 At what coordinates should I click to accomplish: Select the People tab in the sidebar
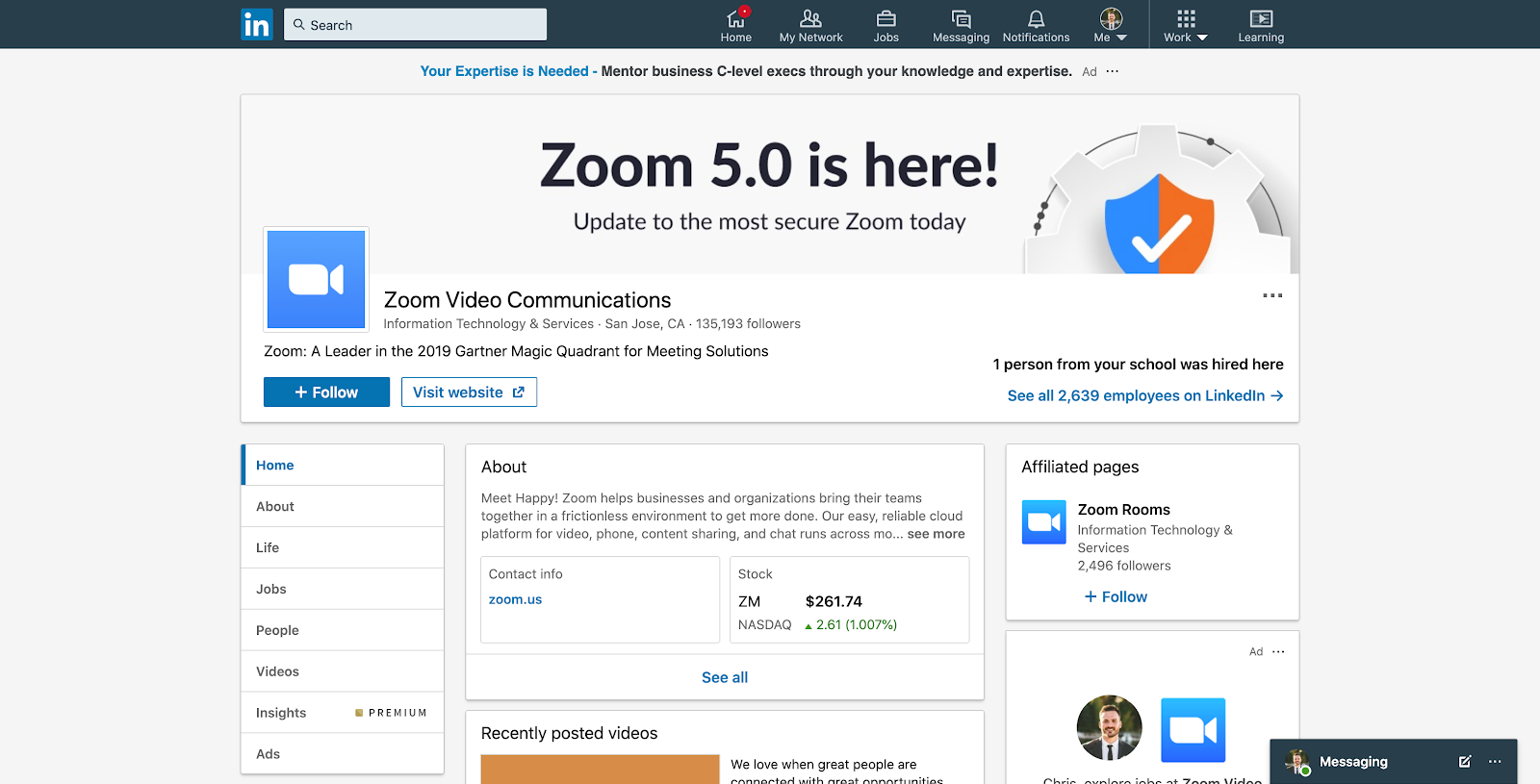(343, 630)
